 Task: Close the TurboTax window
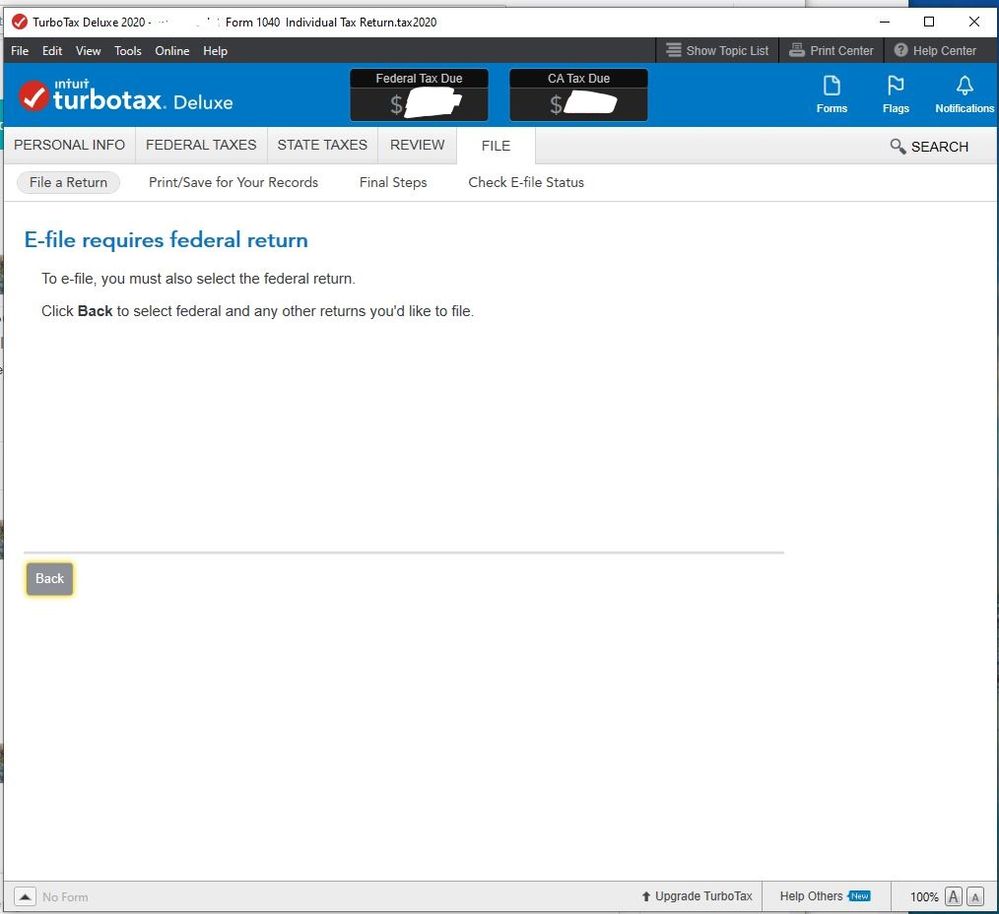[974, 22]
